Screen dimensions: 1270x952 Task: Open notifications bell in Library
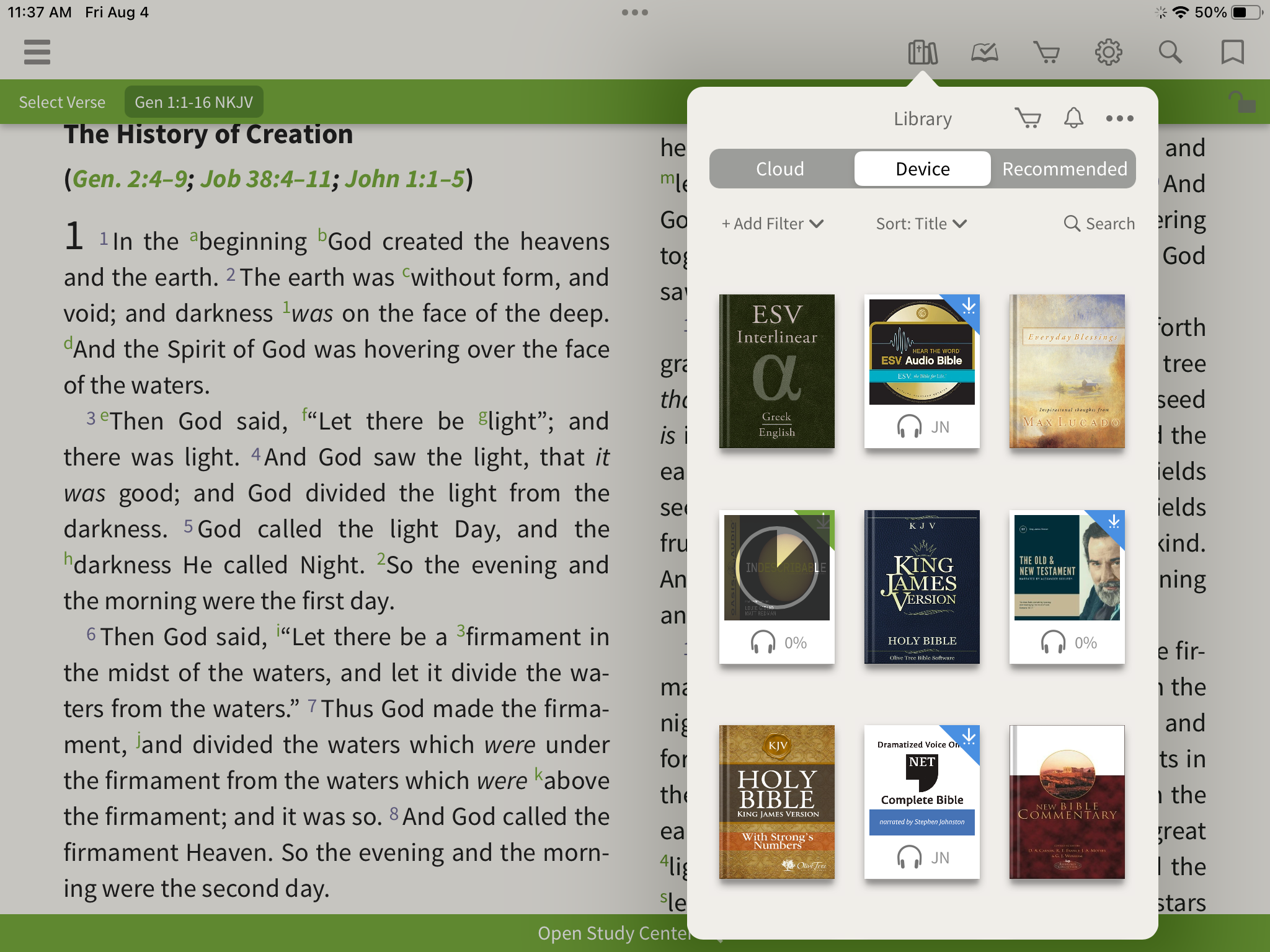[x=1073, y=118]
